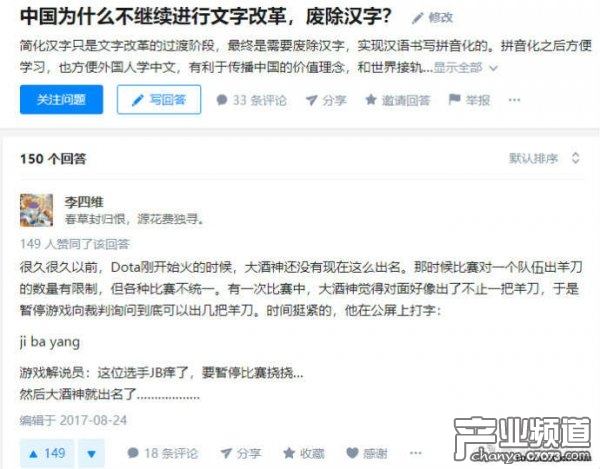The width and height of the screenshot is (600, 469).
Task: Click the author name 李四维
Action: point(84,202)
